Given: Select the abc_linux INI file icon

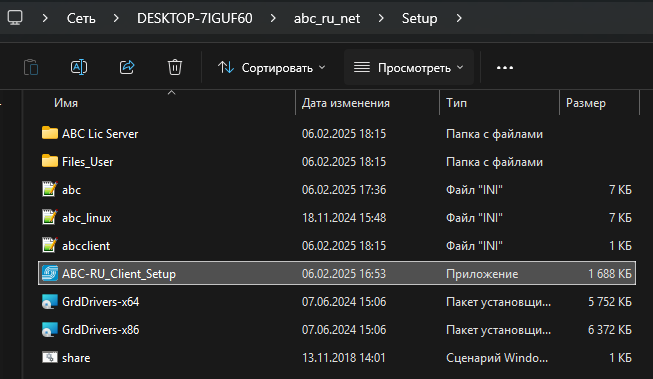Looking at the screenshot, I should coord(50,217).
